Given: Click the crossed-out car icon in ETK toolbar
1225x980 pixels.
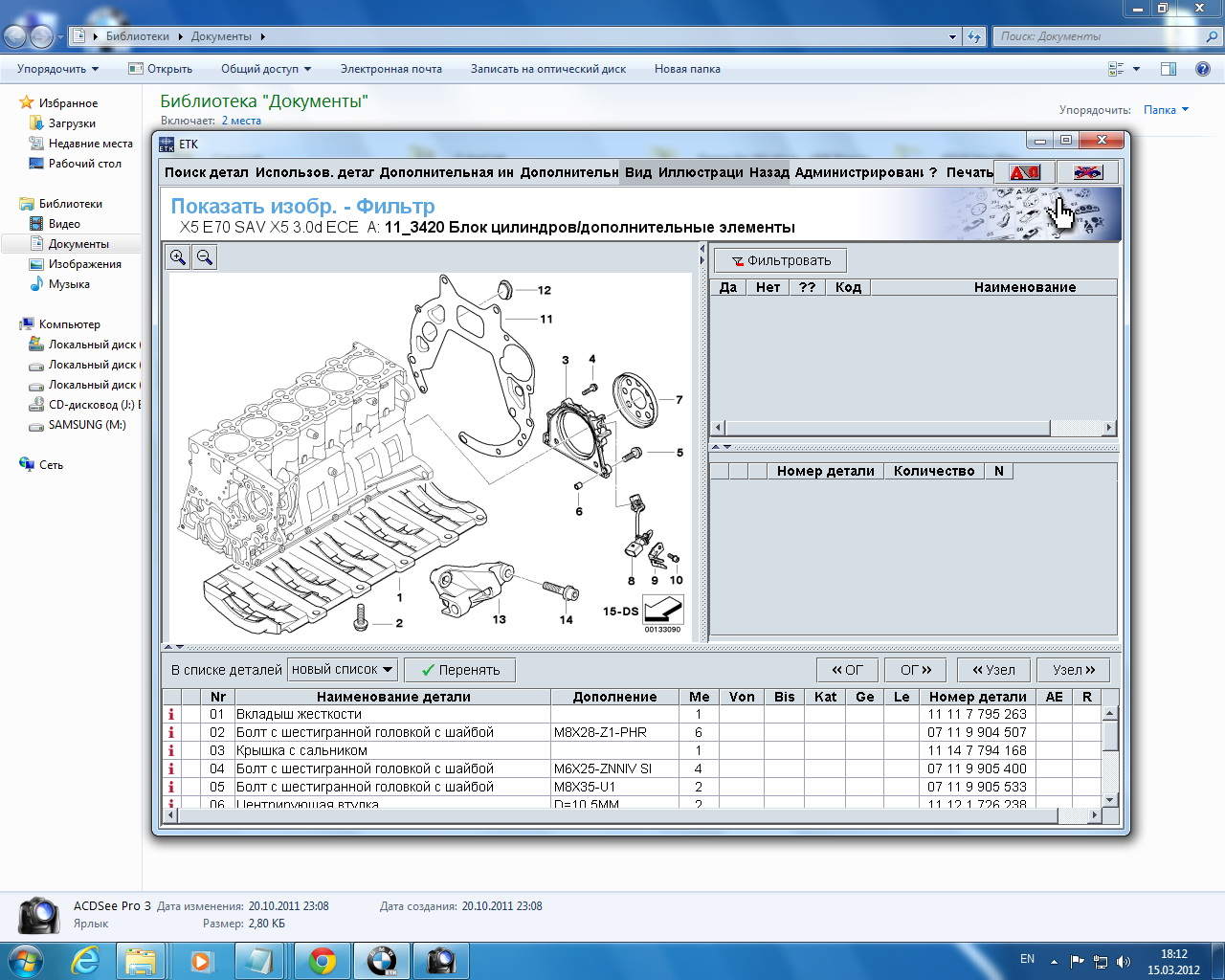Looking at the screenshot, I should (x=1088, y=172).
